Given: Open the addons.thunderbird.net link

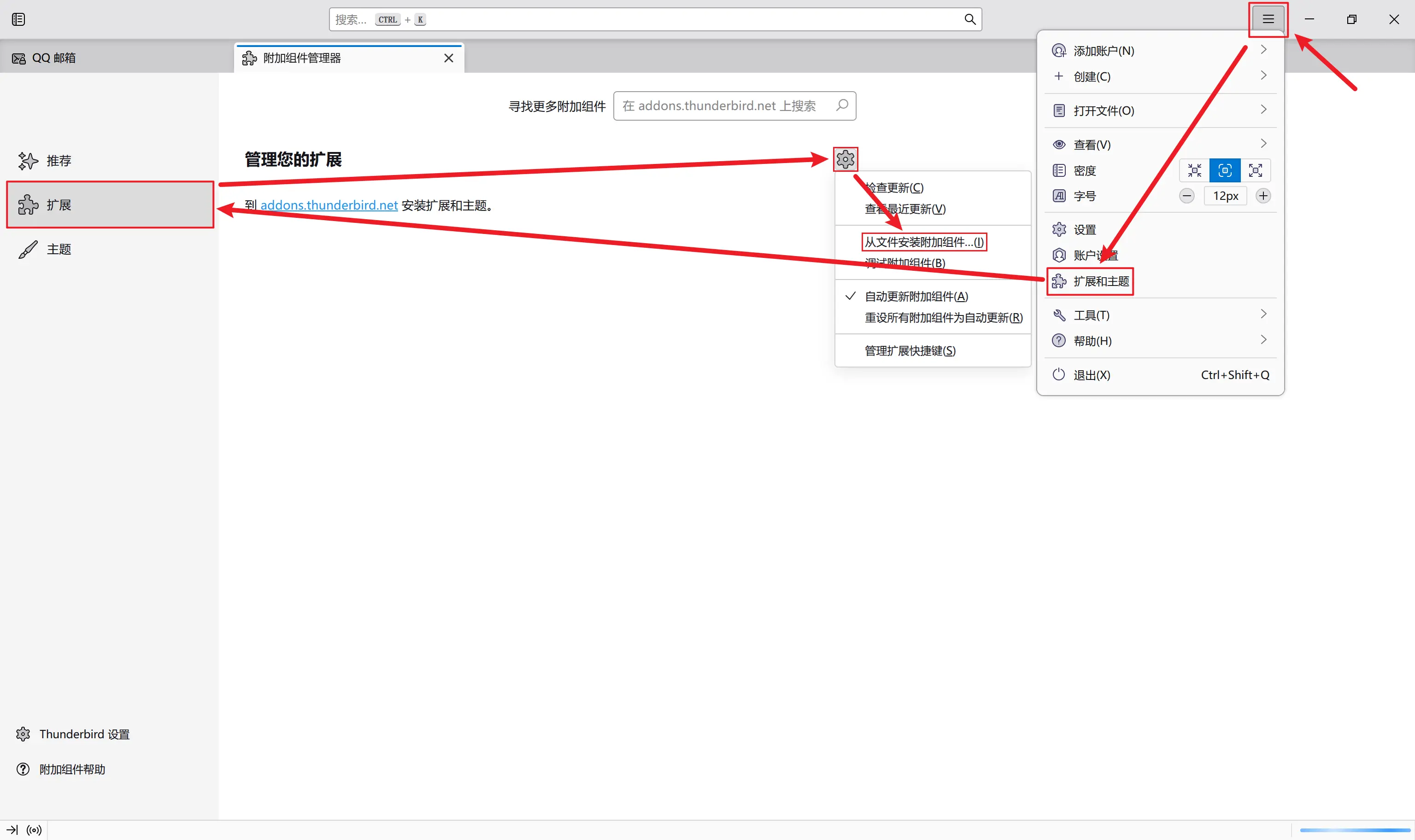Looking at the screenshot, I should (x=329, y=205).
